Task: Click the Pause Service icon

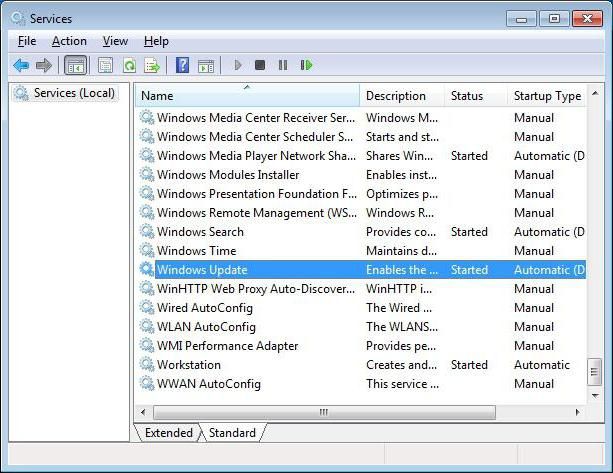Action: tap(283, 65)
